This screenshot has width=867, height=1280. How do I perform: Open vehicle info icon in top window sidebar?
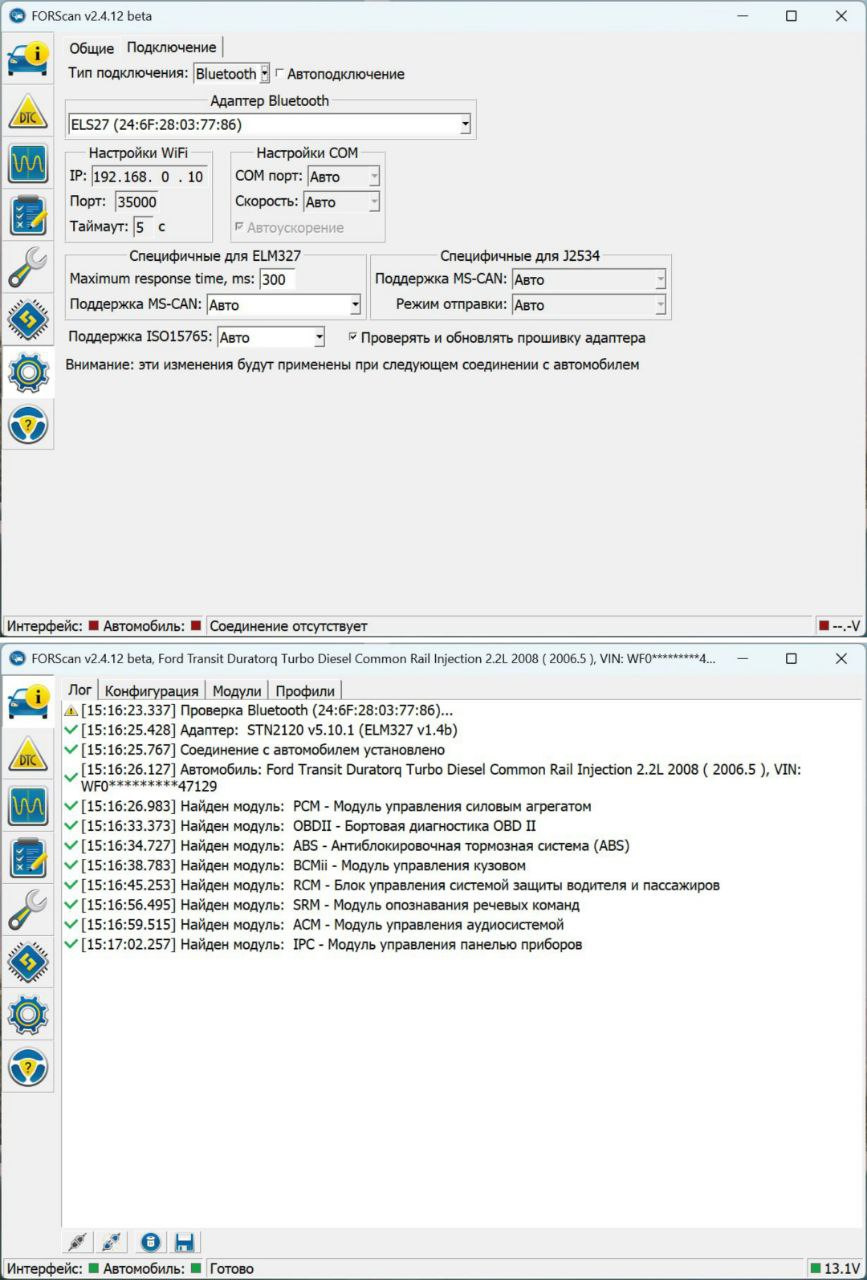tap(28, 59)
